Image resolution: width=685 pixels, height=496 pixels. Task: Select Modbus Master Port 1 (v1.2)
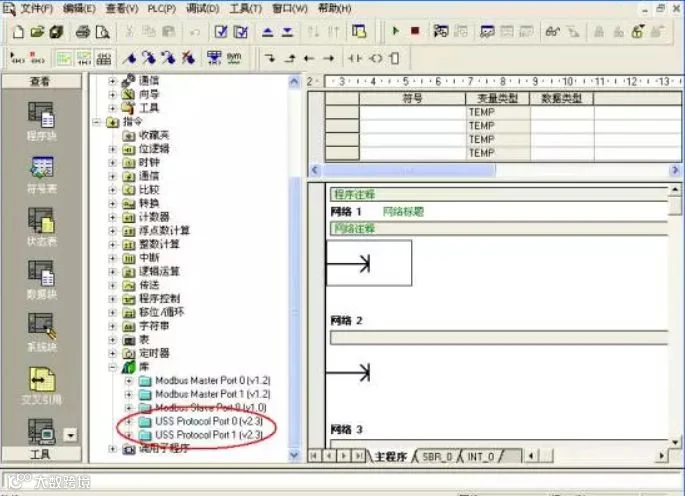(213, 394)
